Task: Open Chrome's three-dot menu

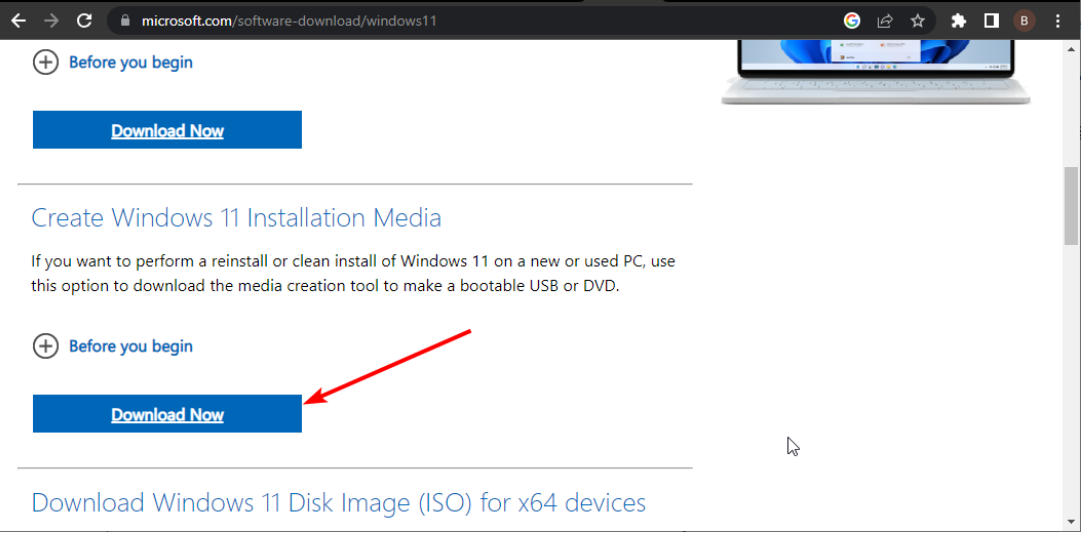Action: [1058, 20]
